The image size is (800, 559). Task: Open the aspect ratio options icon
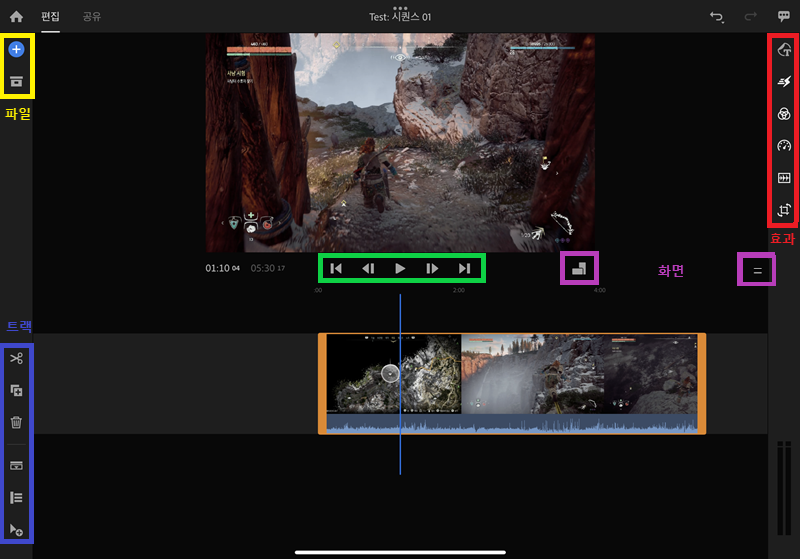tap(579, 268)
